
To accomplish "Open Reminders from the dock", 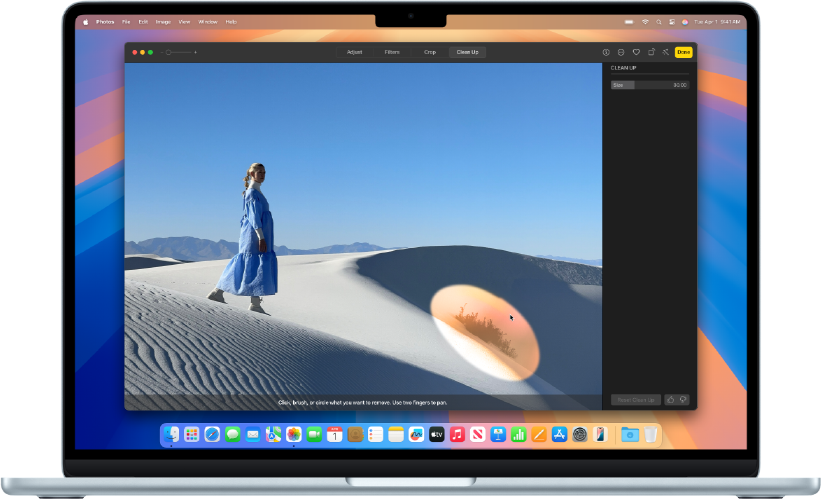I will (375, 434).
